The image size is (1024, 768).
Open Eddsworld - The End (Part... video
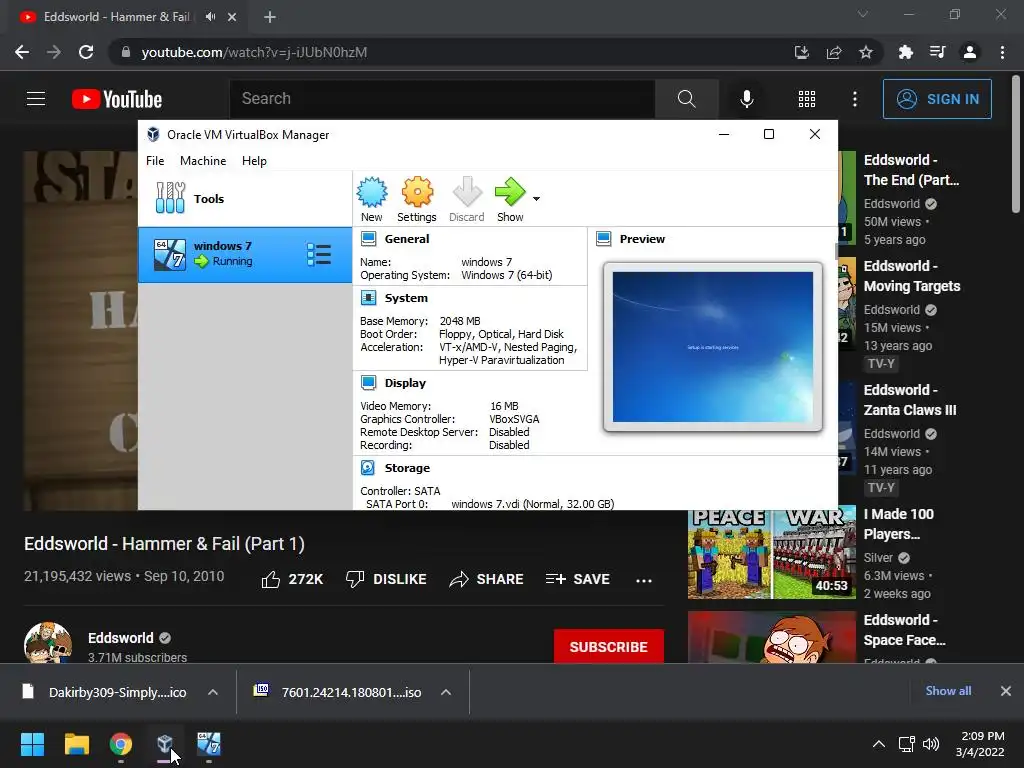click(x=911, y=170)
